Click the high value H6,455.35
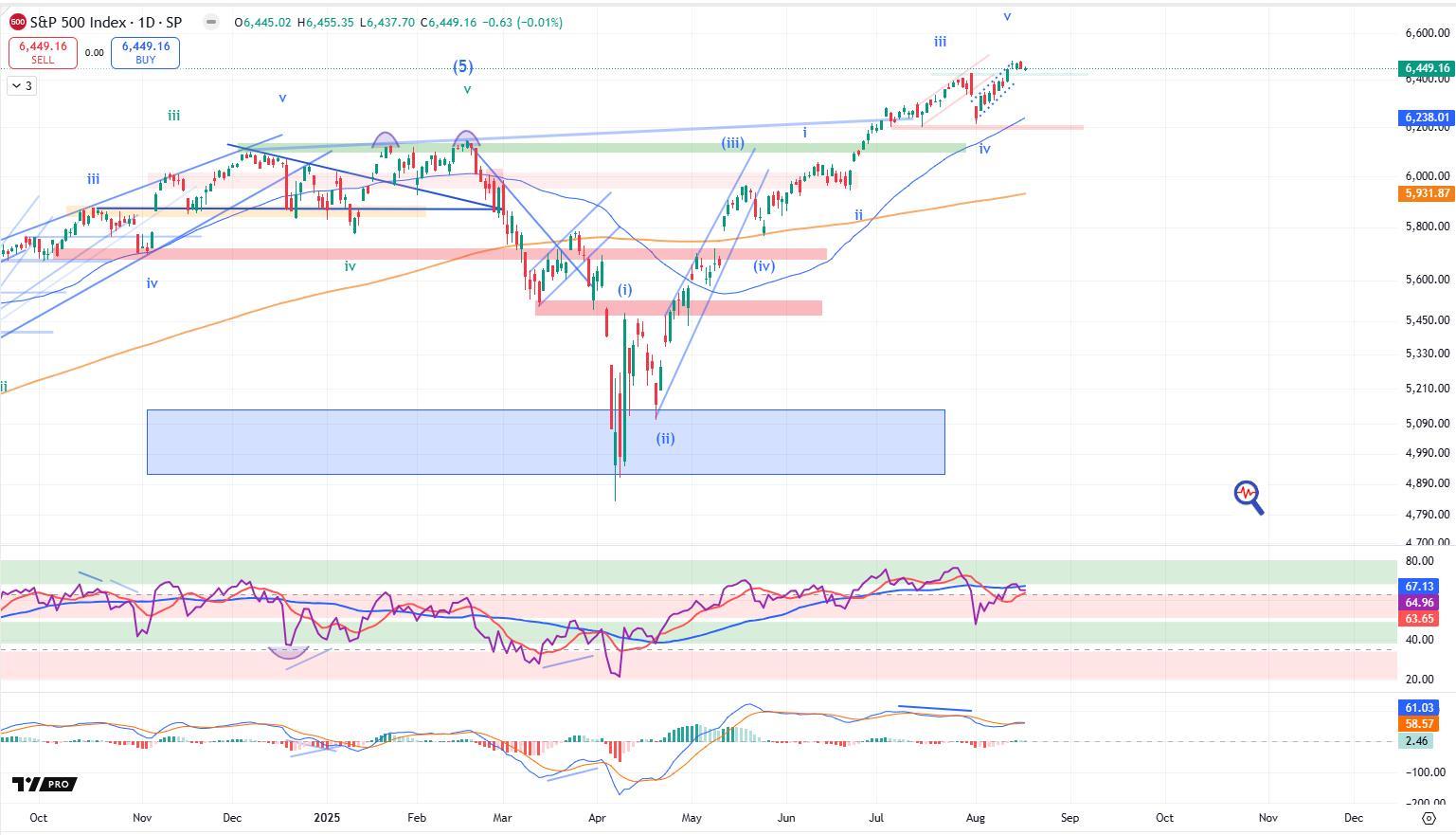Image resolution: width=1456 pixels, height=835 pixels. point(326,22)
